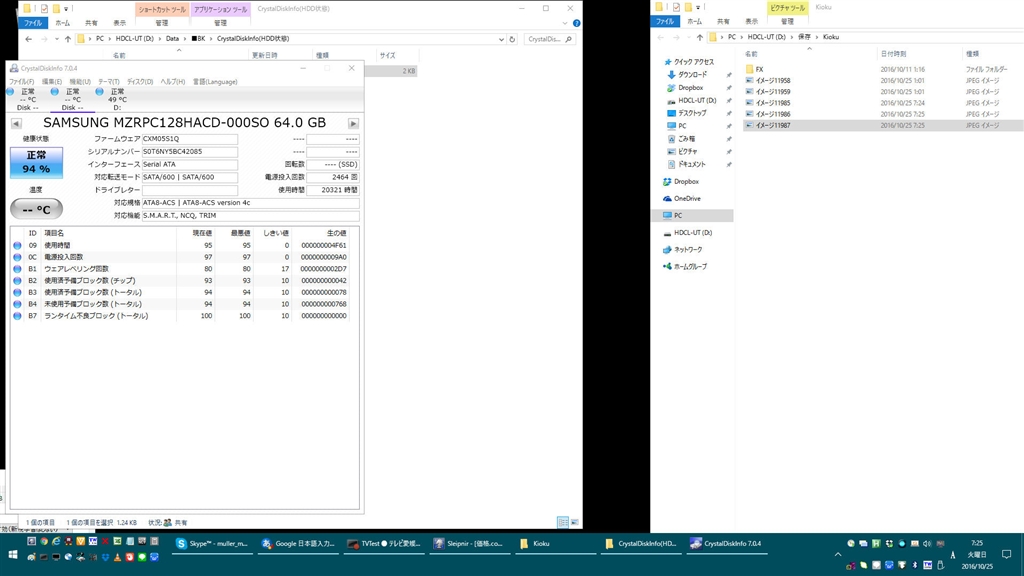Open OneDrive in the navigation pane
Image resolution: width=1024 pixels, height=576 pixels.
pyautogui.click(x=686, y=199)
